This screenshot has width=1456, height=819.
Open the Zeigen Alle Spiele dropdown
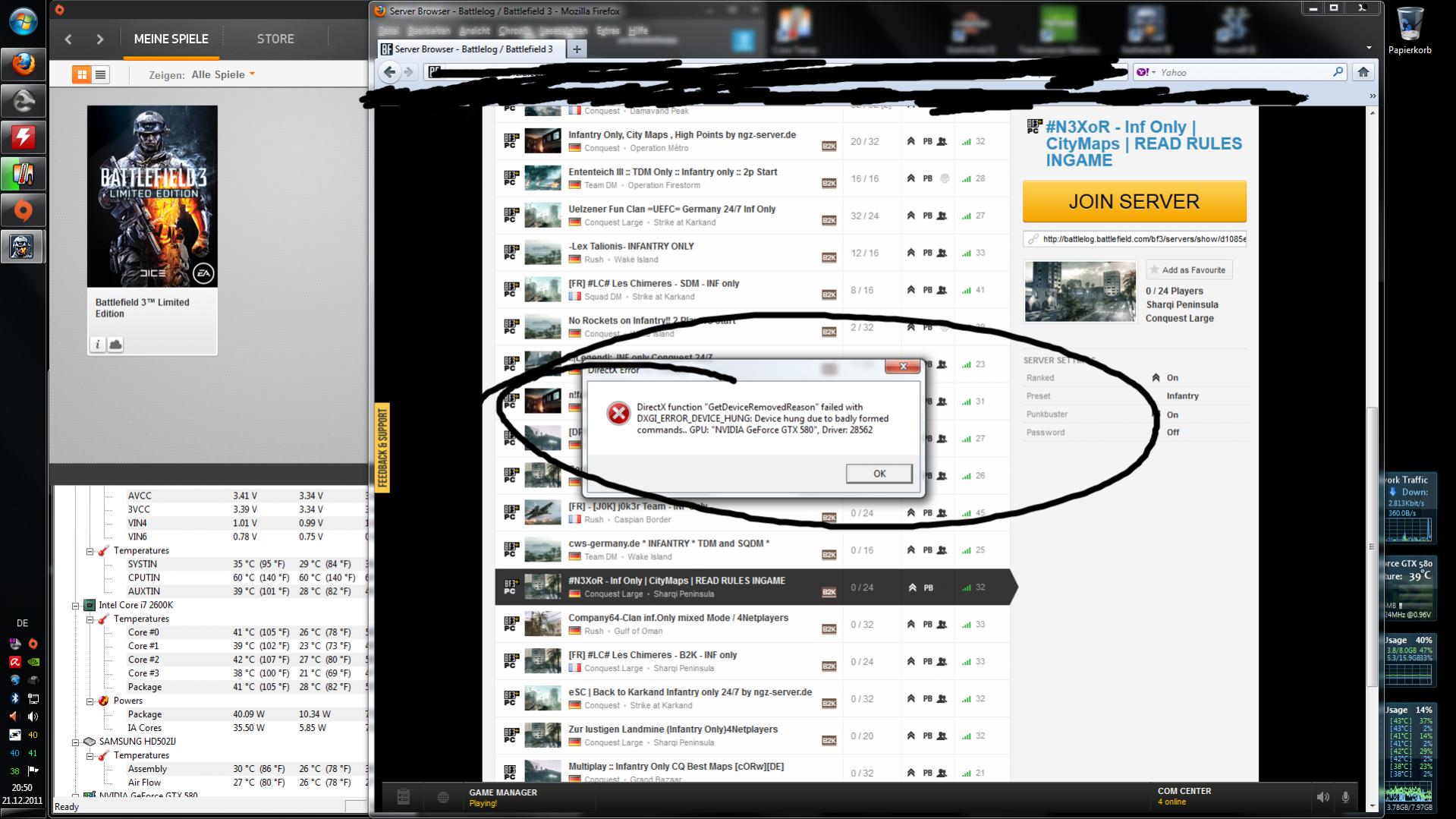[223, 74]
